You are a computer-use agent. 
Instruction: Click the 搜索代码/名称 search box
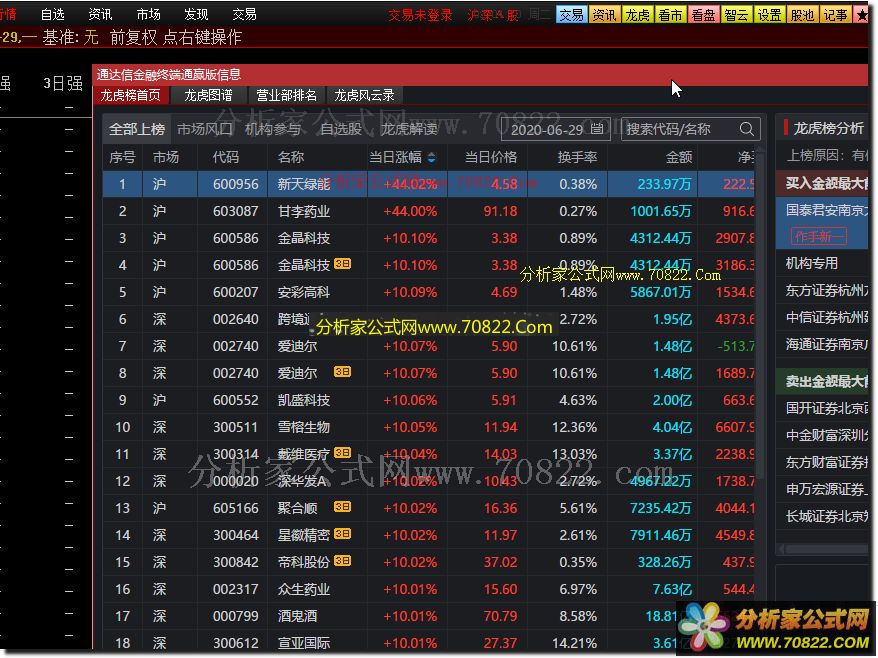point(690,129)
